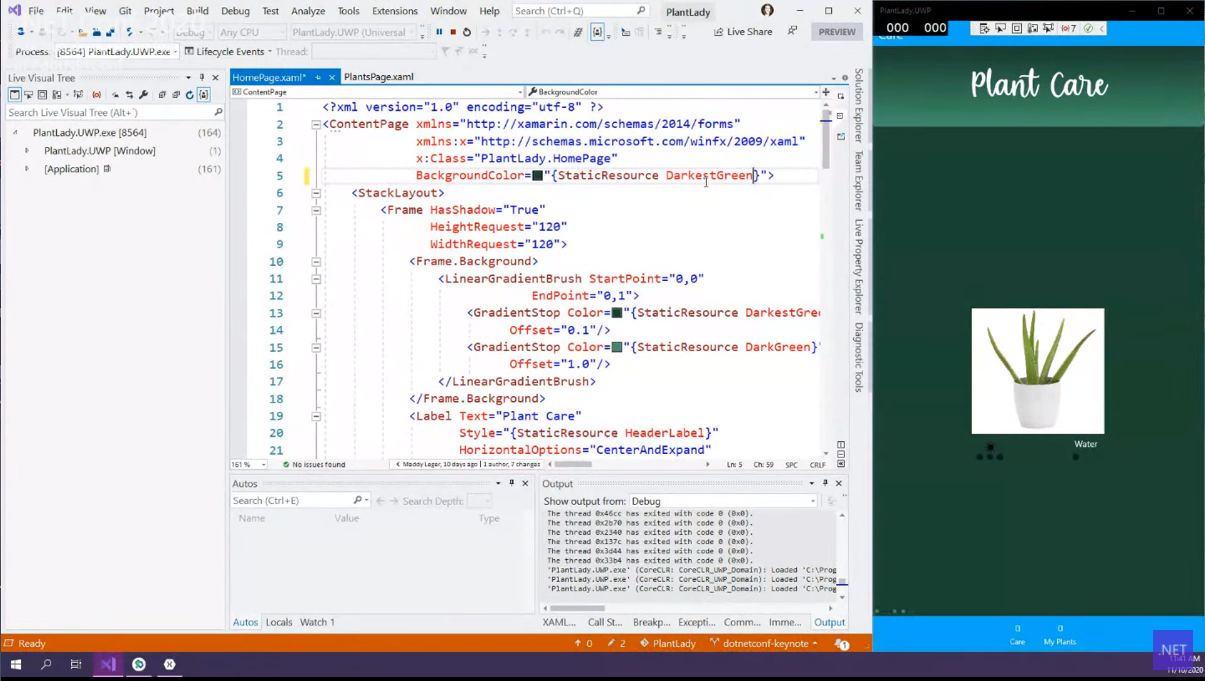
Task: Open the 'Show output from' Debug dropdown
Action: point(722,501)
